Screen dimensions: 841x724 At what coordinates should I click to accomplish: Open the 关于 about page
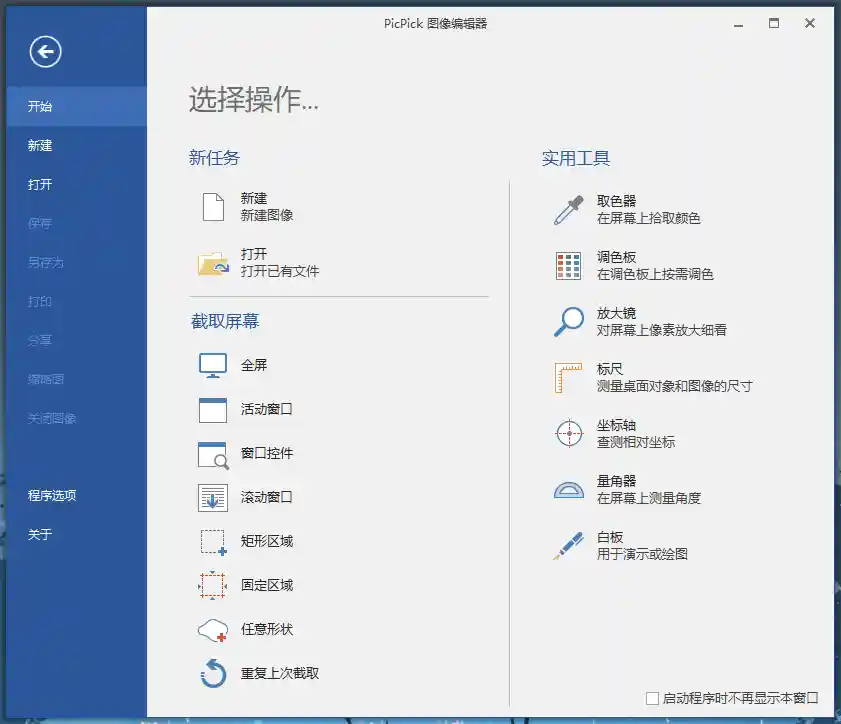pyautogui.click(x=39, y=535)
